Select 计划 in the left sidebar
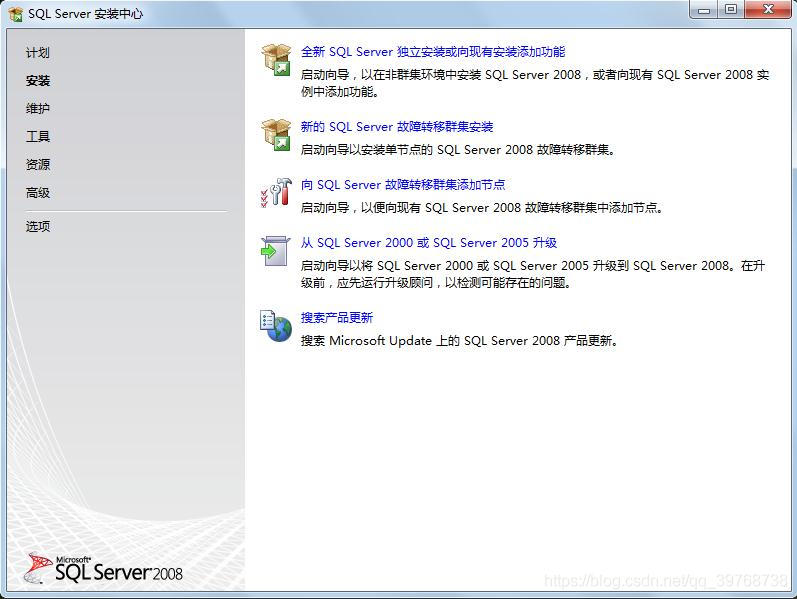The width and height of the screenshot is (797, 599). point(38,52)
